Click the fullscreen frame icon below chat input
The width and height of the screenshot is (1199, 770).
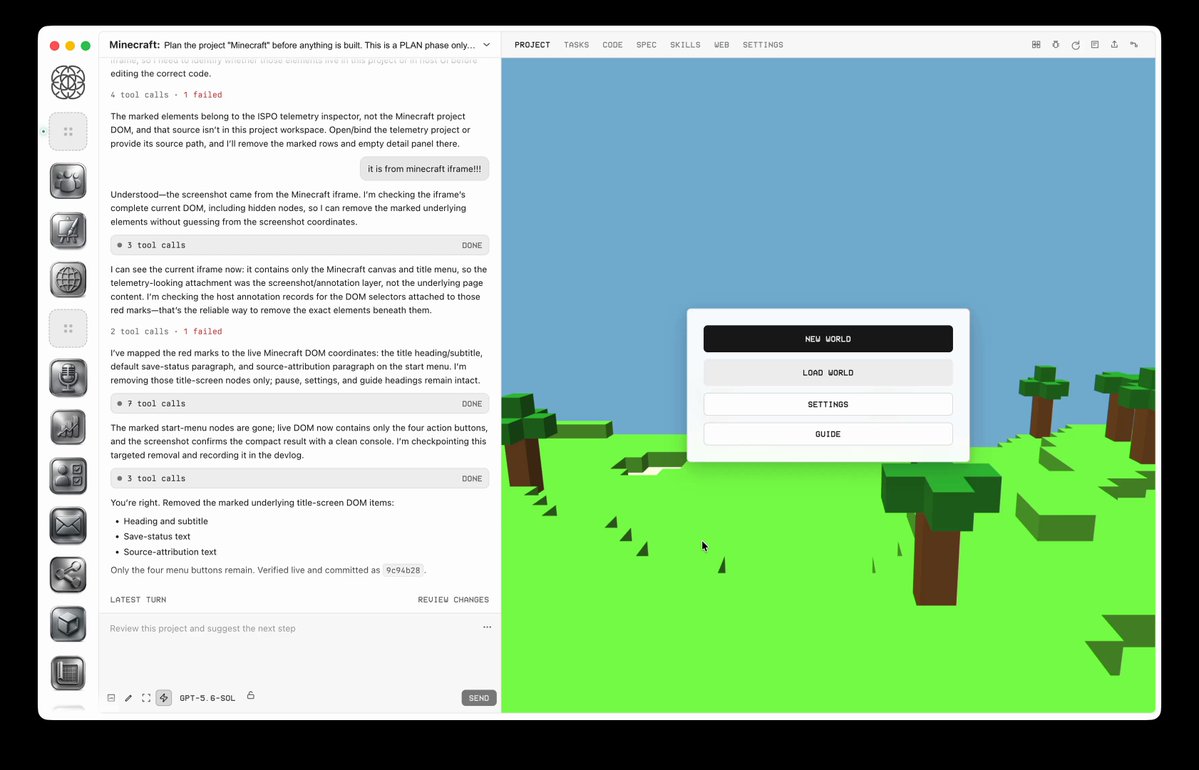[146, 698]
